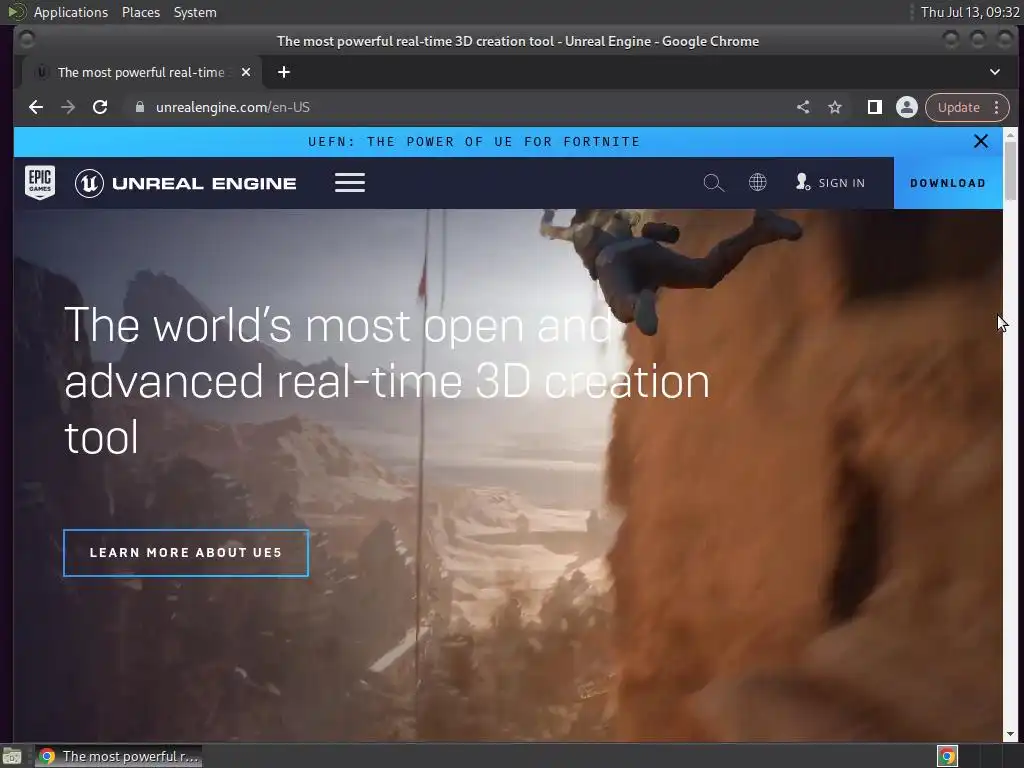Open the hamburger navigation menu
The width and height of the screenshot is (1024, 768).
pos(350,183)
